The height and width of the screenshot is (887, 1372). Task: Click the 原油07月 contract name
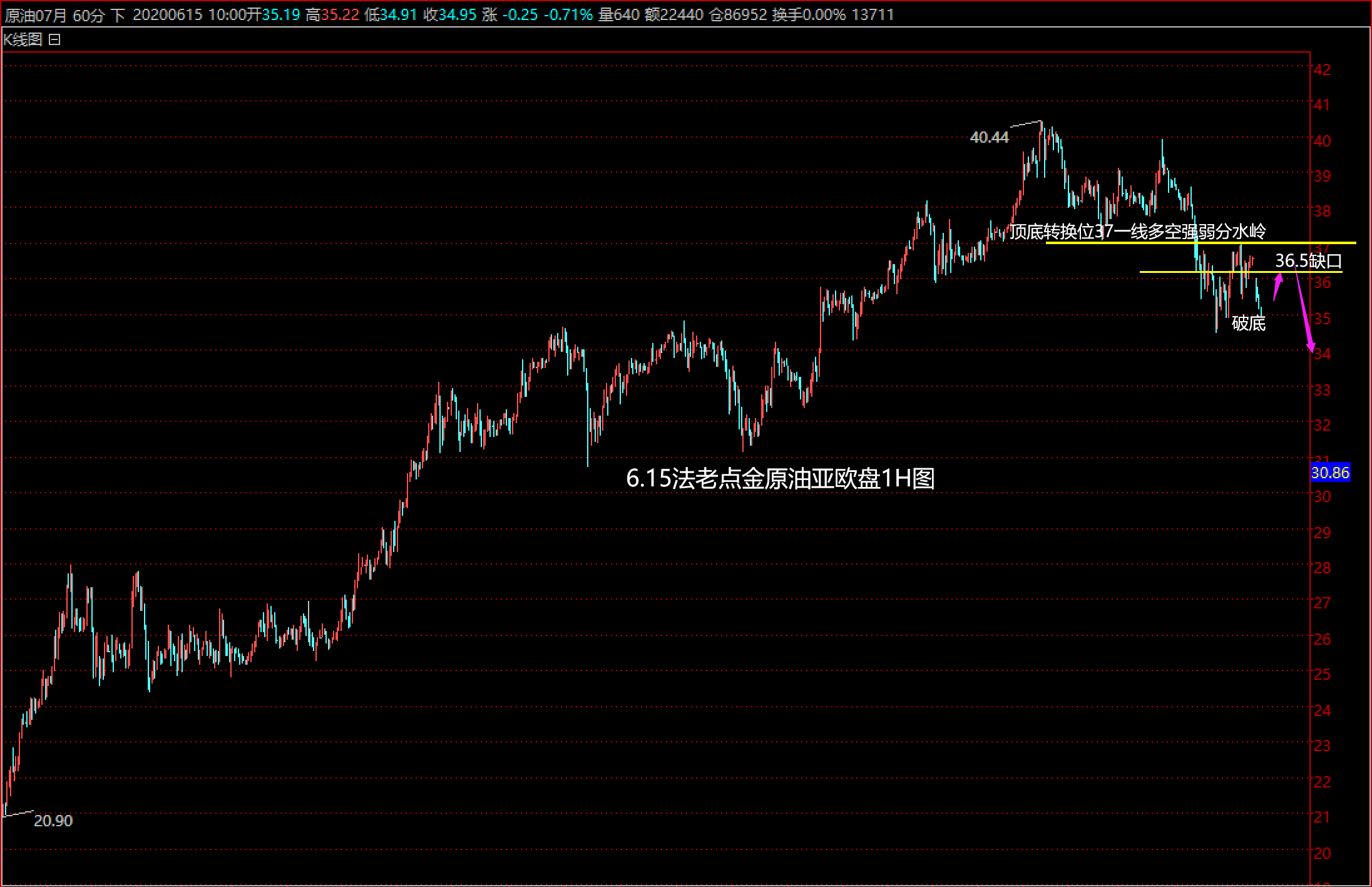[x=35, y=15]
